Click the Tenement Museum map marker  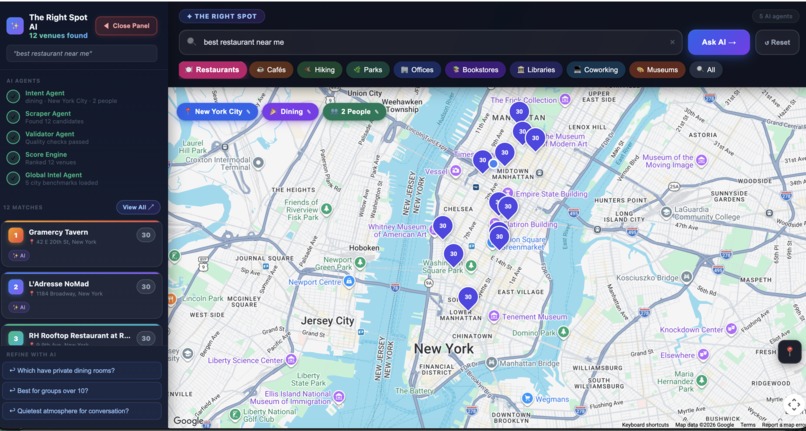point(493,315)
